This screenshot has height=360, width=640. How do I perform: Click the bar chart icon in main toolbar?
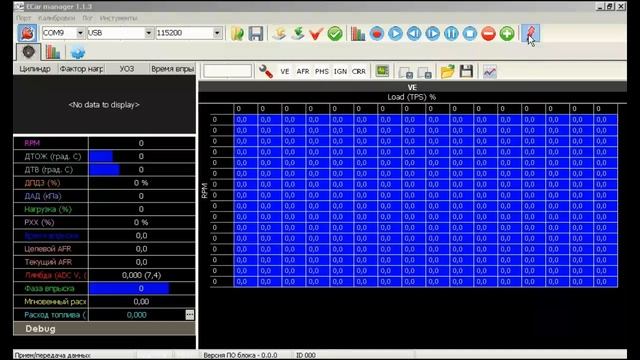358,33
